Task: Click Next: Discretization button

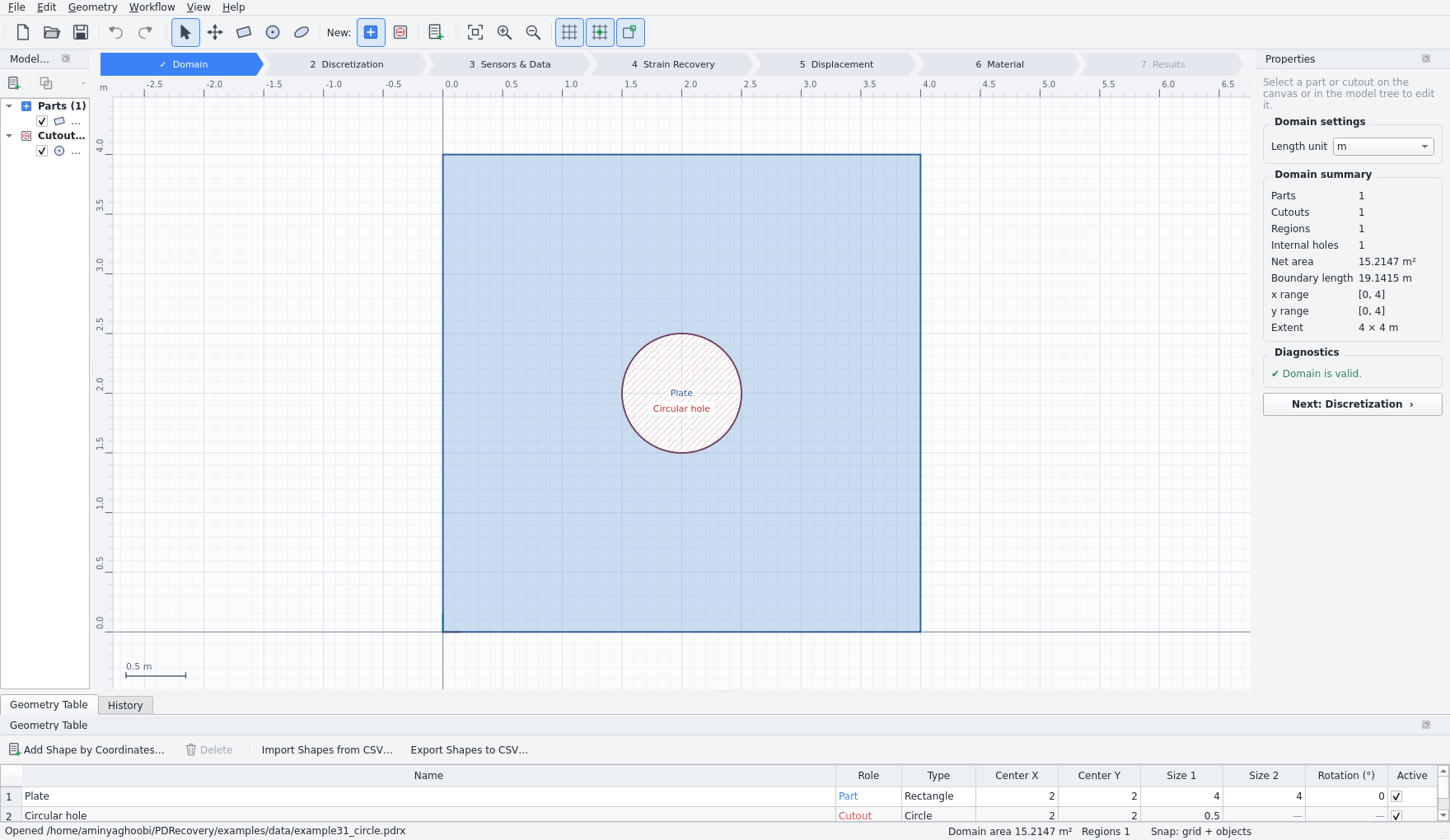Action: click(x=1352, y=404)
